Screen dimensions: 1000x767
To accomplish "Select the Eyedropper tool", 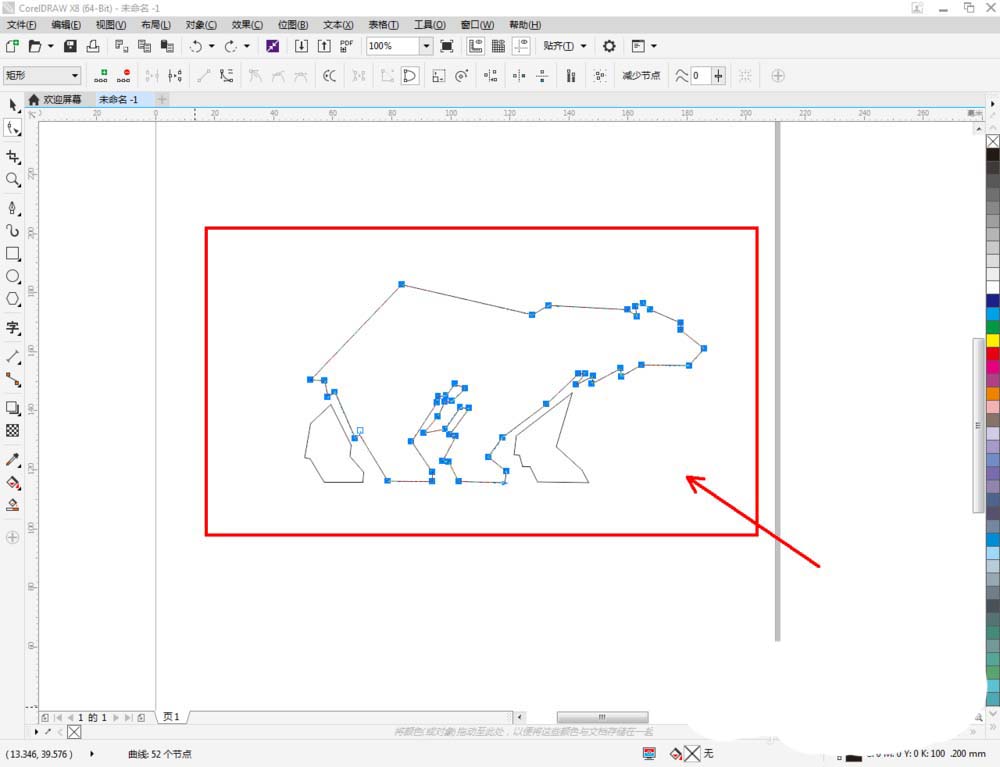I will coord(13,460).
